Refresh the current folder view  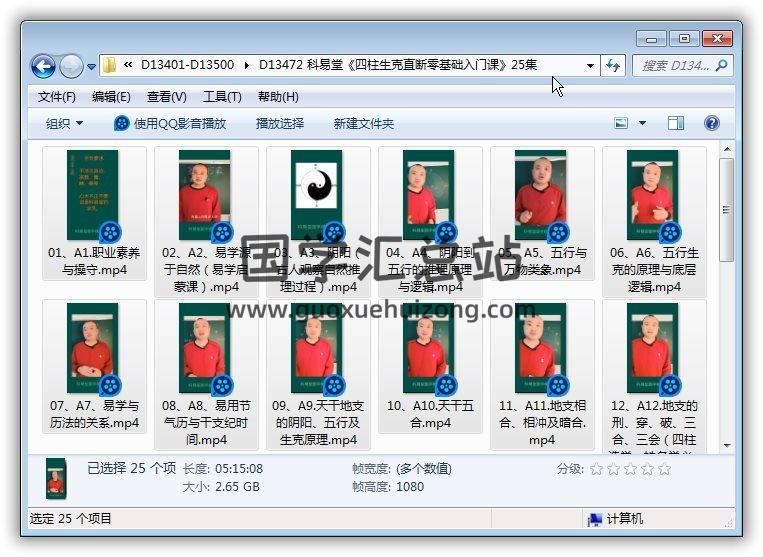click(x=613, y=65)
